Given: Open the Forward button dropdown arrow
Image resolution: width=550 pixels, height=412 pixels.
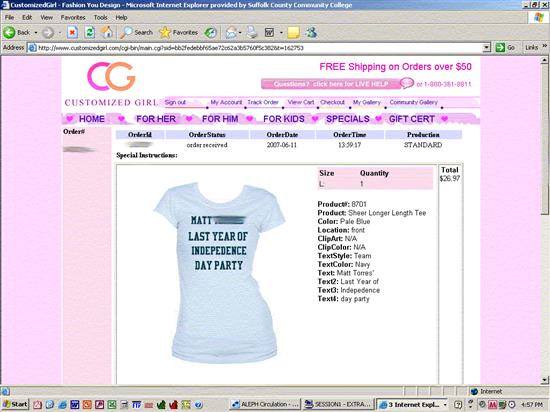Looking at the screenshot, I should click(x=60, y=33).
